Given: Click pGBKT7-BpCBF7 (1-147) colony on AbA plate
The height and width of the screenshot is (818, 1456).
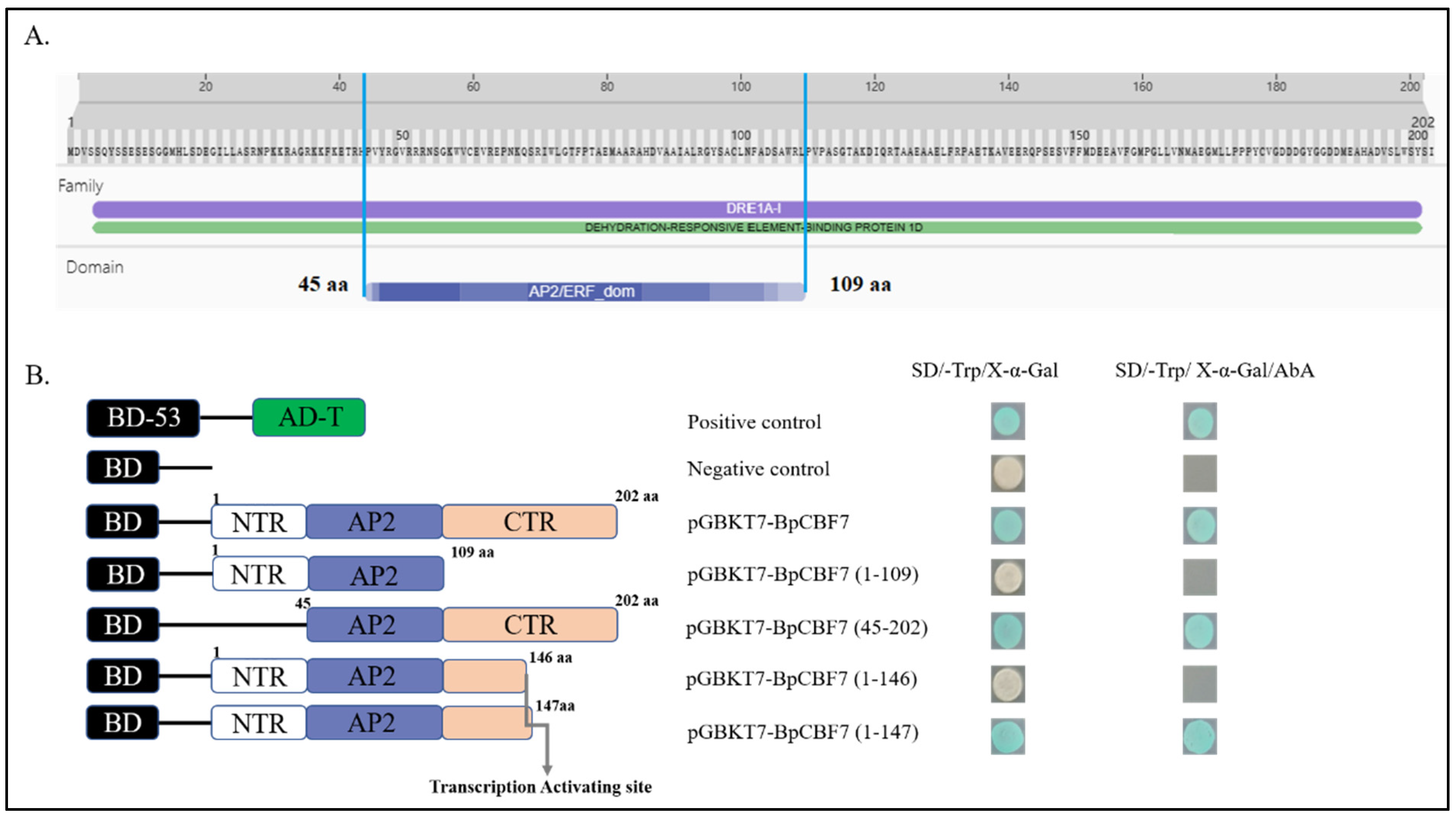Looking at the screenshot, I should click(x=1199, y=736).
